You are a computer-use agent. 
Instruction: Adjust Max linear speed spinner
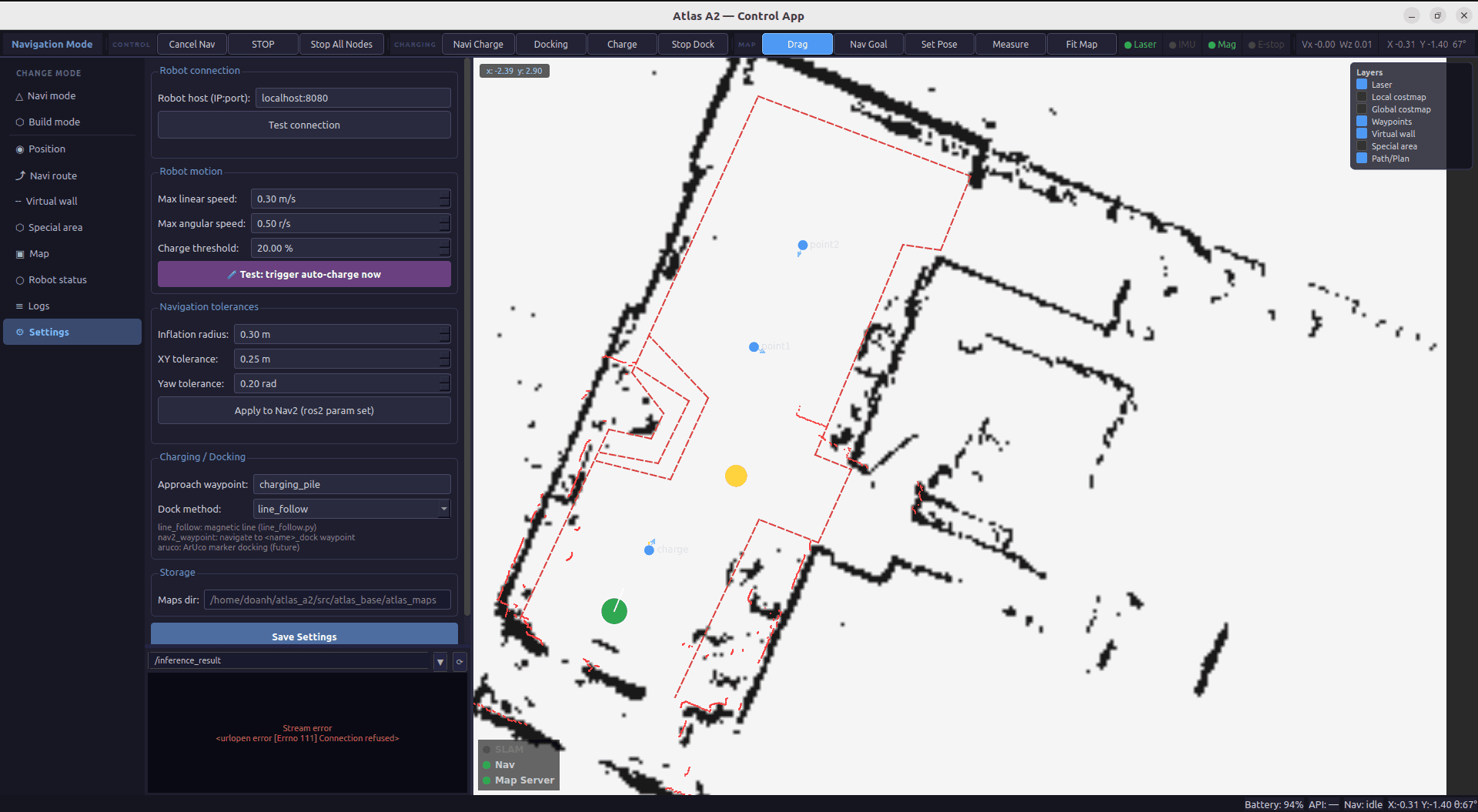coord(444,199)
